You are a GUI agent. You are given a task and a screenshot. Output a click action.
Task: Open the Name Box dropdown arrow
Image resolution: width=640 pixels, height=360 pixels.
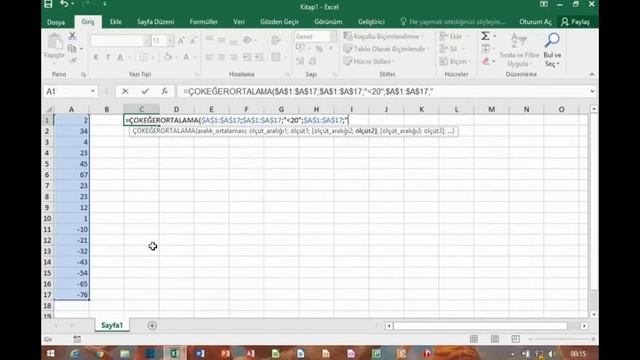[93, 91]
